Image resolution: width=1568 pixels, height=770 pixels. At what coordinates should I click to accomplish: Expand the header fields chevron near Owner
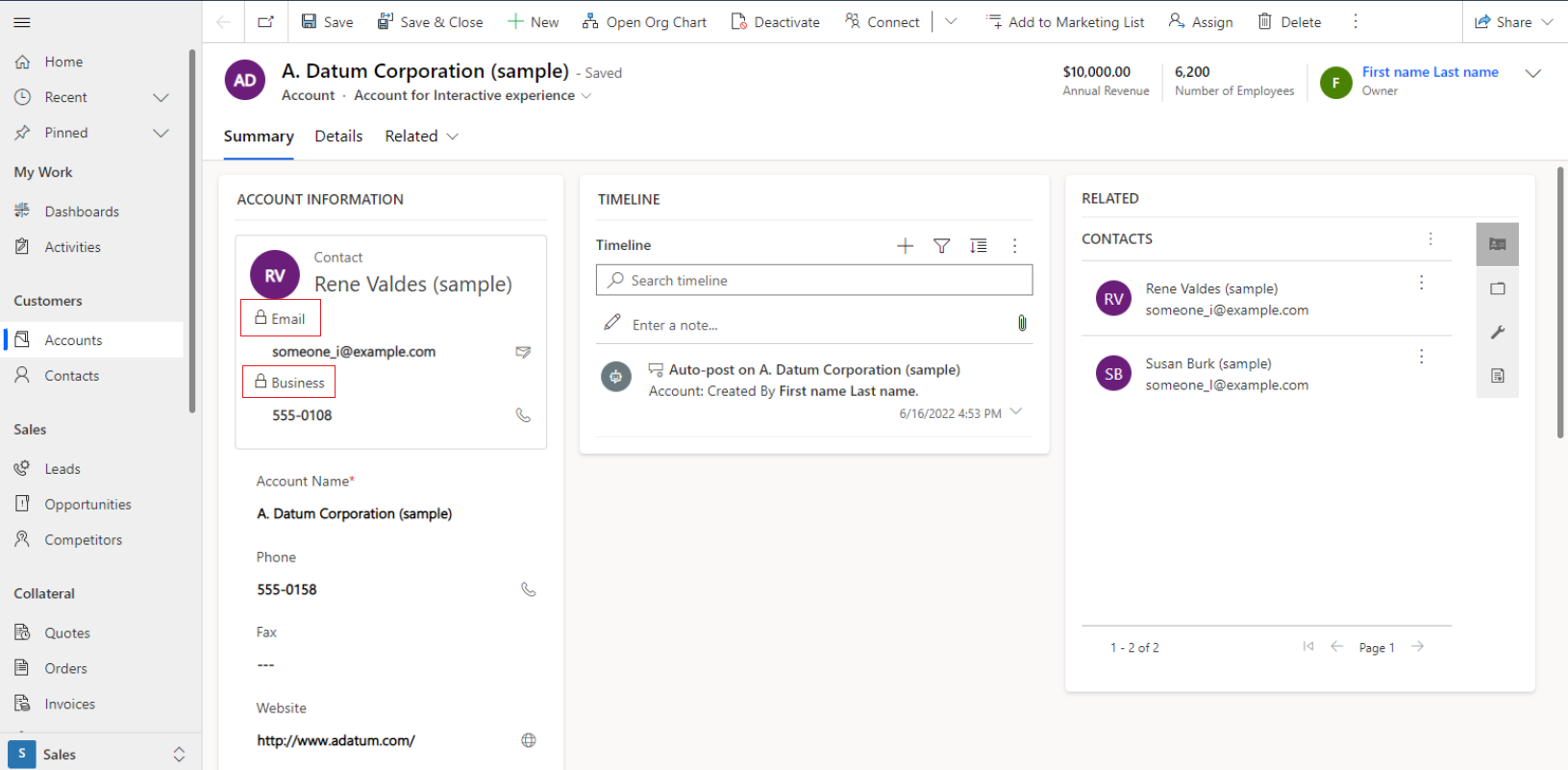tap(1532, 73)
